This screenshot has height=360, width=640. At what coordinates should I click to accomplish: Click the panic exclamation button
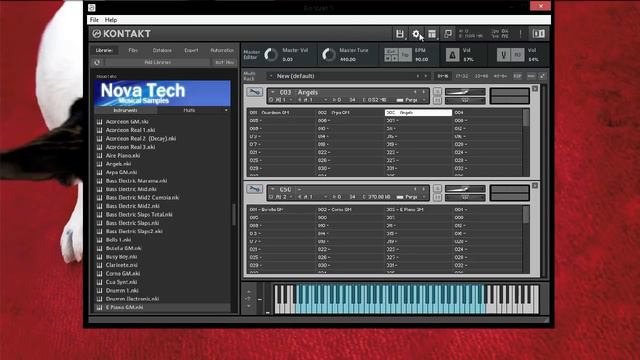tap(520, 34)
